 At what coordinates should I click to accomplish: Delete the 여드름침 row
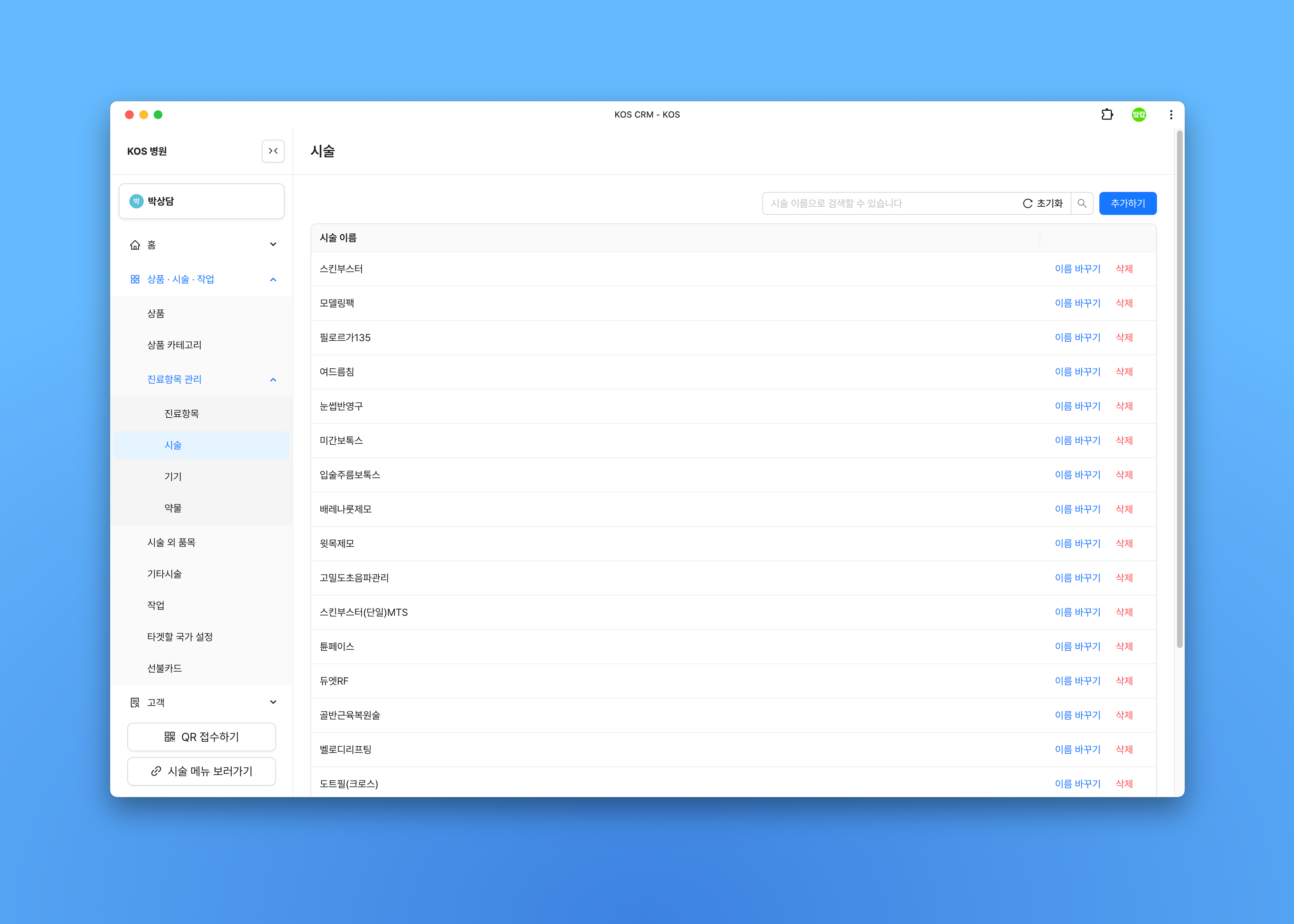[x=1125, y=372]
